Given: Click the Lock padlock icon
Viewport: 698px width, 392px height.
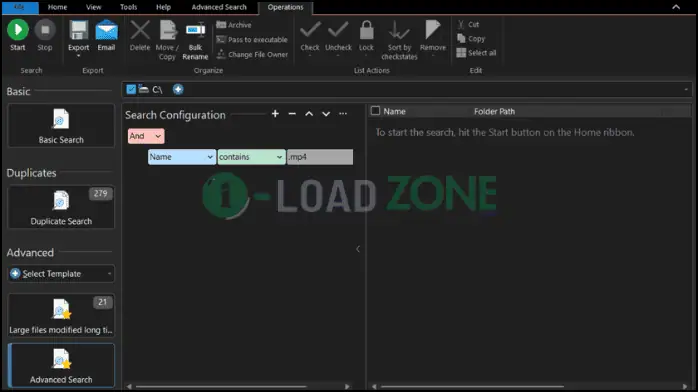Looking at the screenshot, I should tap(366, 30).
